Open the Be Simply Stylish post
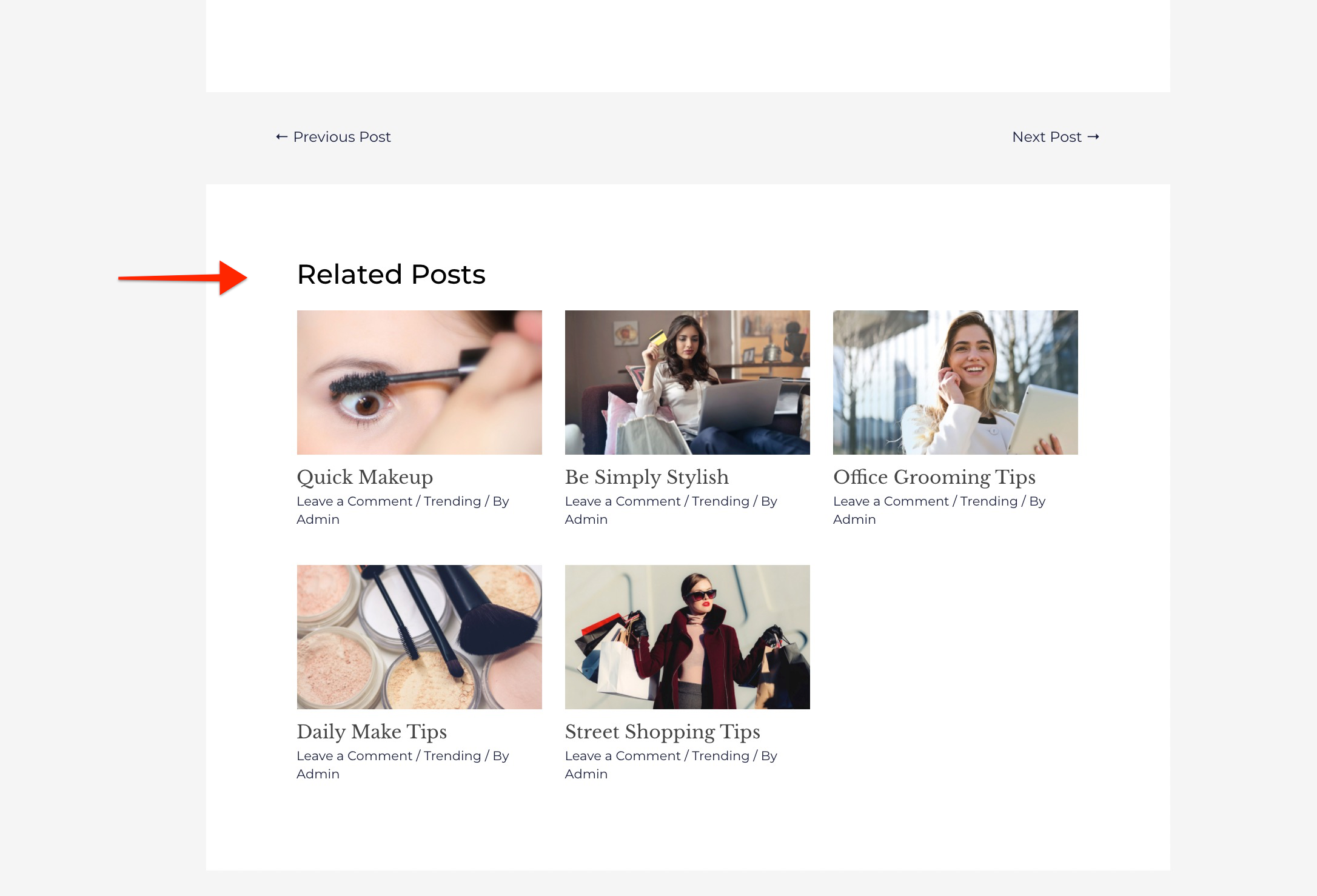1317x896 pixels. tap(646, 477)
